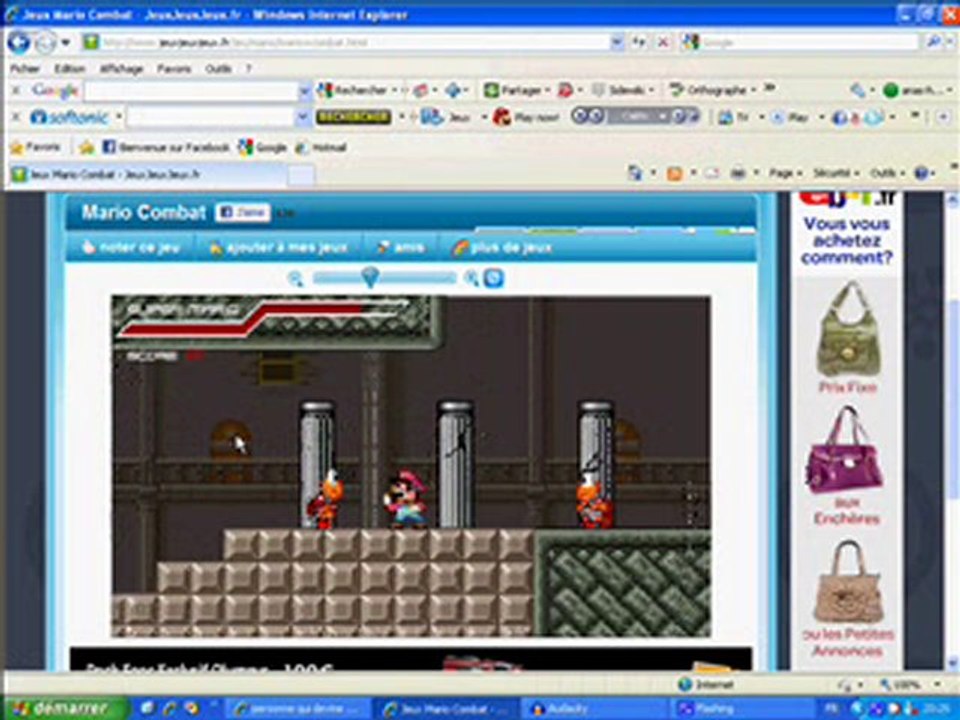The image size is (960, 720).
Task: Click plus de jeux
Action: point(502,247)
